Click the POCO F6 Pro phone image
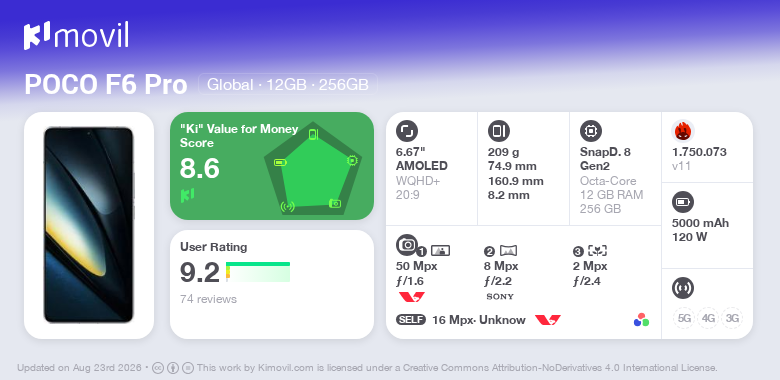Image resolution: width=780 pixels, height=380 pixels. (x=89, y=225)
